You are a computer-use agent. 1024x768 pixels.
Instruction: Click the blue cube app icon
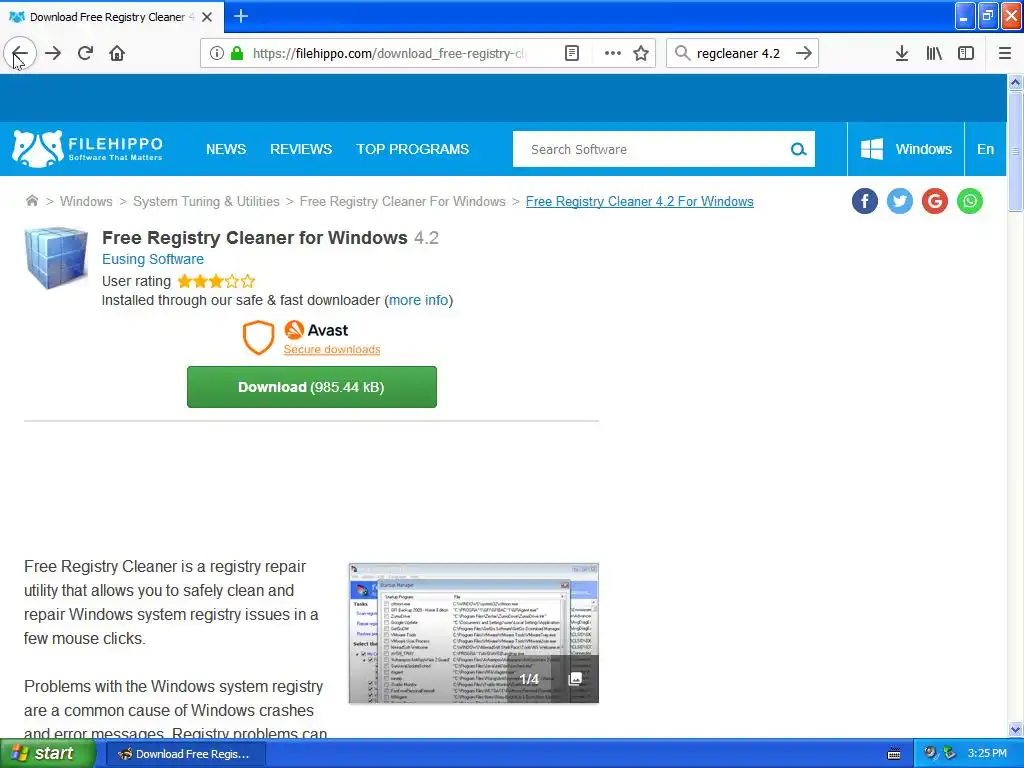(x=56, y=257)
